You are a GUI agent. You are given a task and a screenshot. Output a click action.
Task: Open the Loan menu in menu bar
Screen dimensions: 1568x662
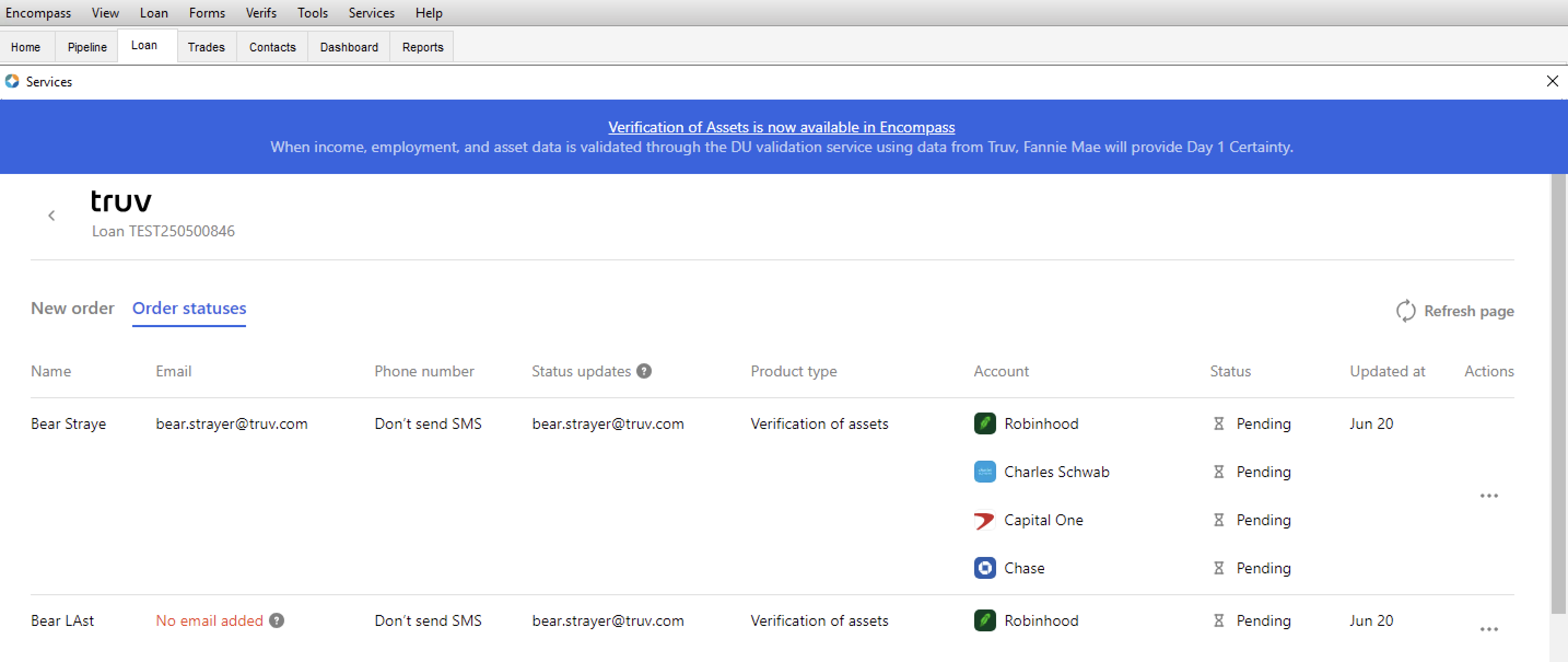coord(154,13)
